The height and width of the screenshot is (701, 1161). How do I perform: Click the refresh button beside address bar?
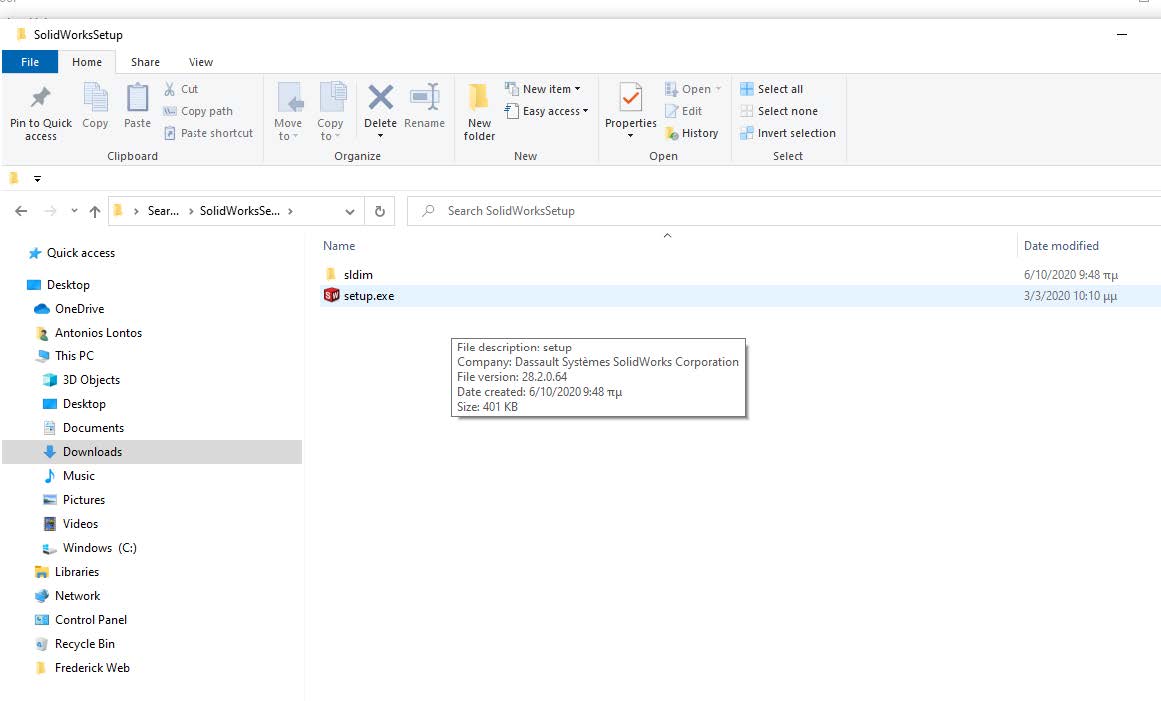coord(379,211)
